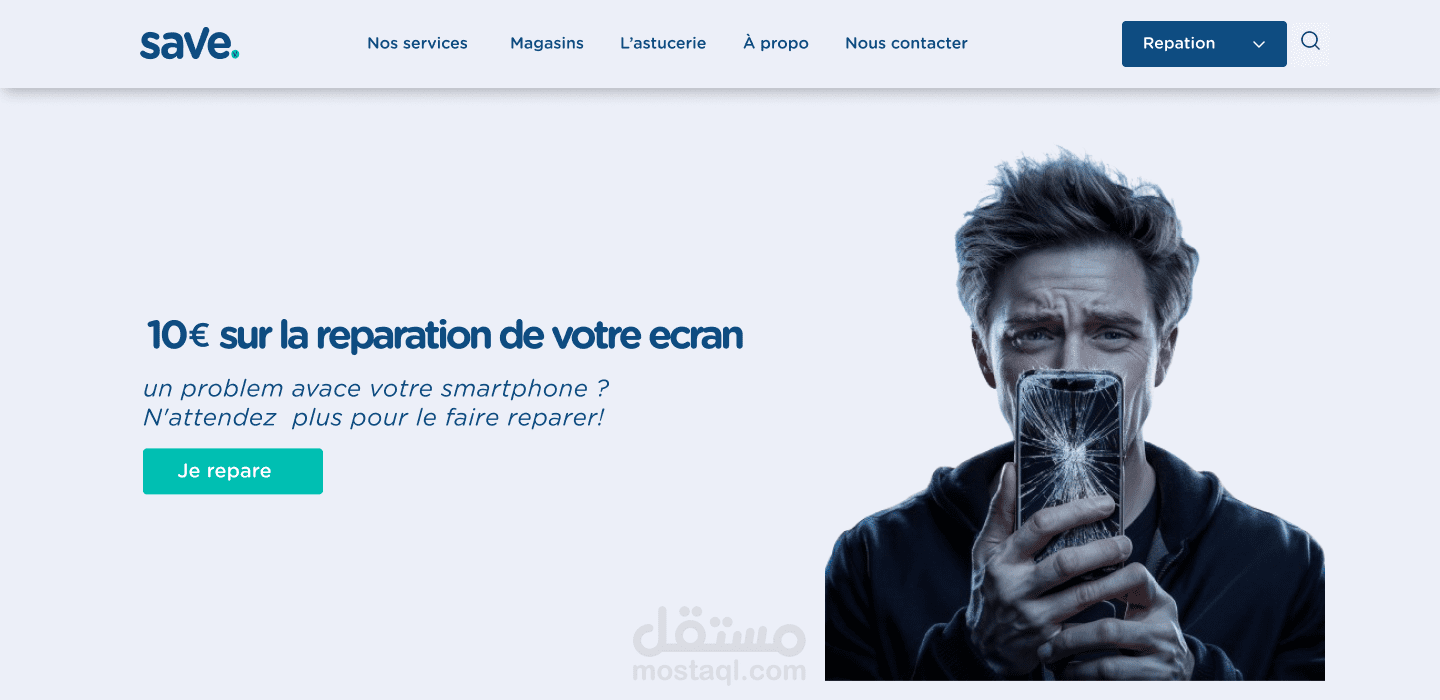Image resolution: width=1440 pixels, height=700 pixels.
Task: Expand the Repation dropdown chevron
Action: 1259,44
